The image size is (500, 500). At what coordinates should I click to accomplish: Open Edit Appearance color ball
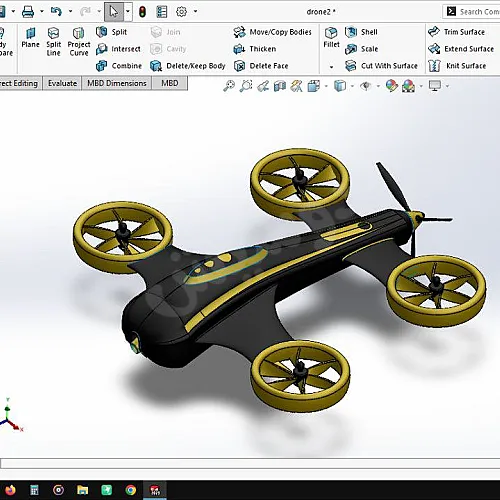pyautogui.click(x=392, y=86)
